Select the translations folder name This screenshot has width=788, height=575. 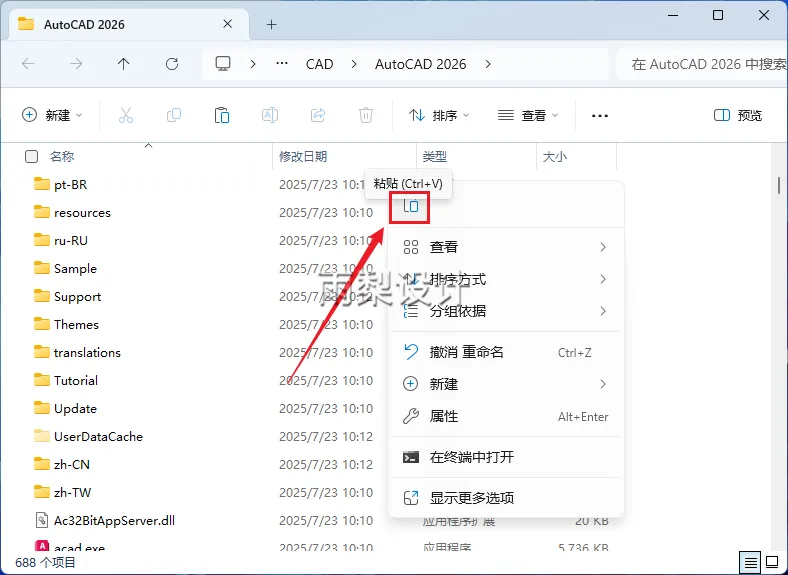coord(87,353)
